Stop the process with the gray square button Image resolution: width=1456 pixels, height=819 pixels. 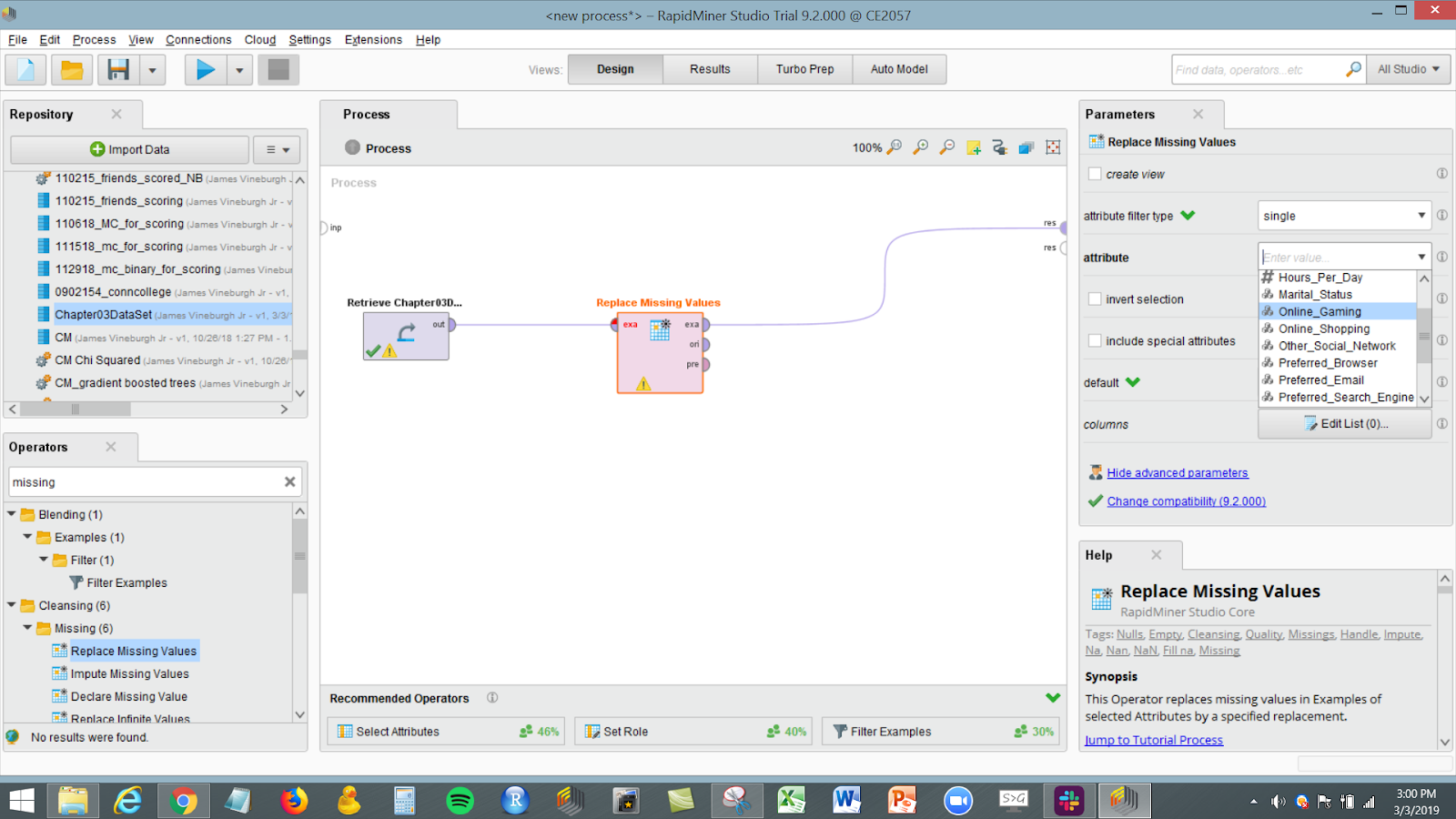coord(278,69)
